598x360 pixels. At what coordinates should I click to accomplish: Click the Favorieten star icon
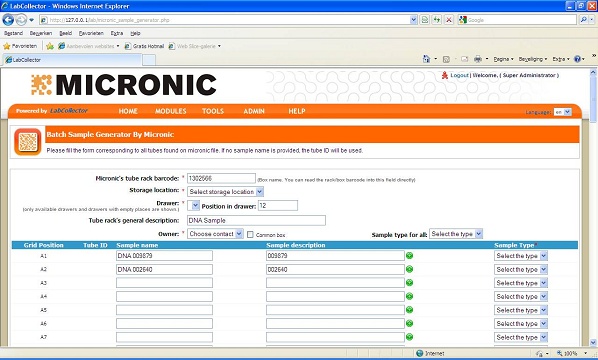tap(6, 46)
